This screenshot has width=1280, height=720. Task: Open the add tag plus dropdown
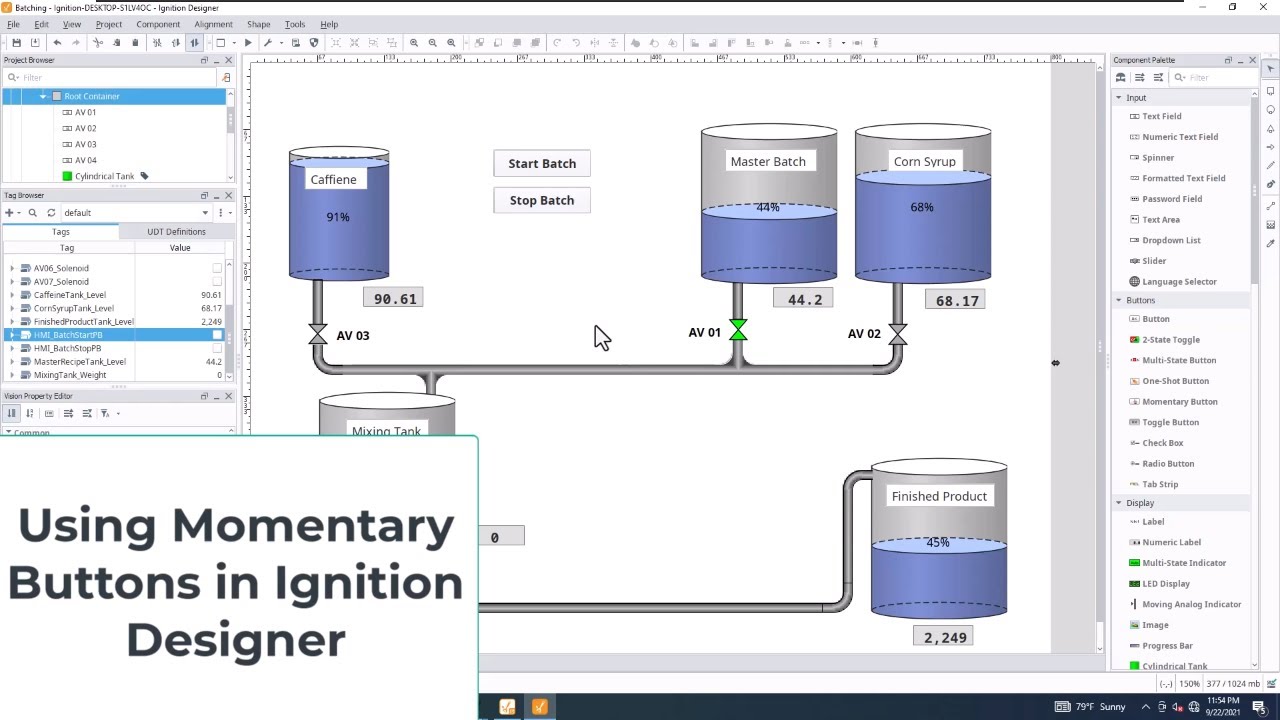point(11,213)
